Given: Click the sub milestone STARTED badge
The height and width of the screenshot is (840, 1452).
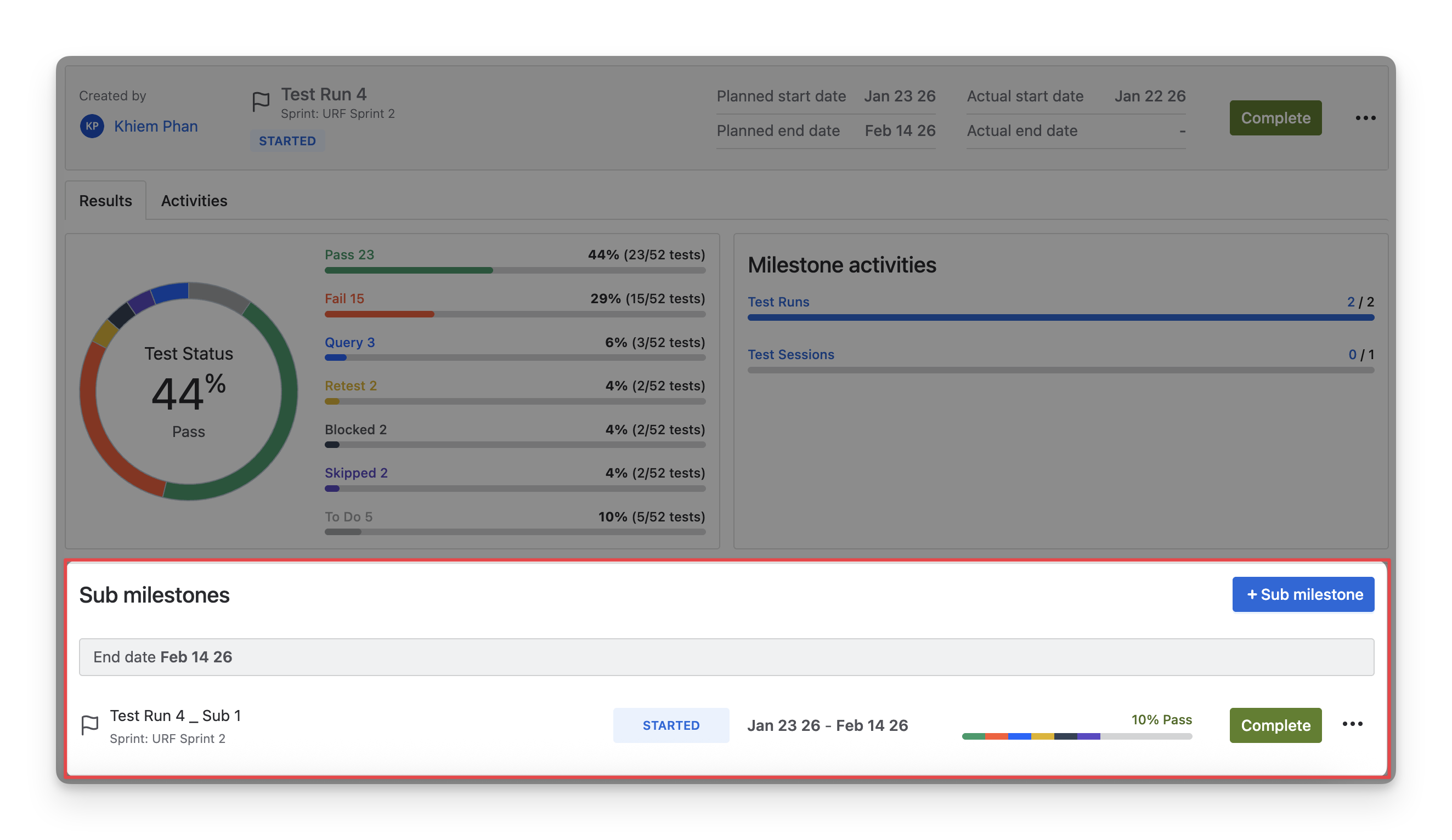Looking at the screenshot, I should click(671, 725).
